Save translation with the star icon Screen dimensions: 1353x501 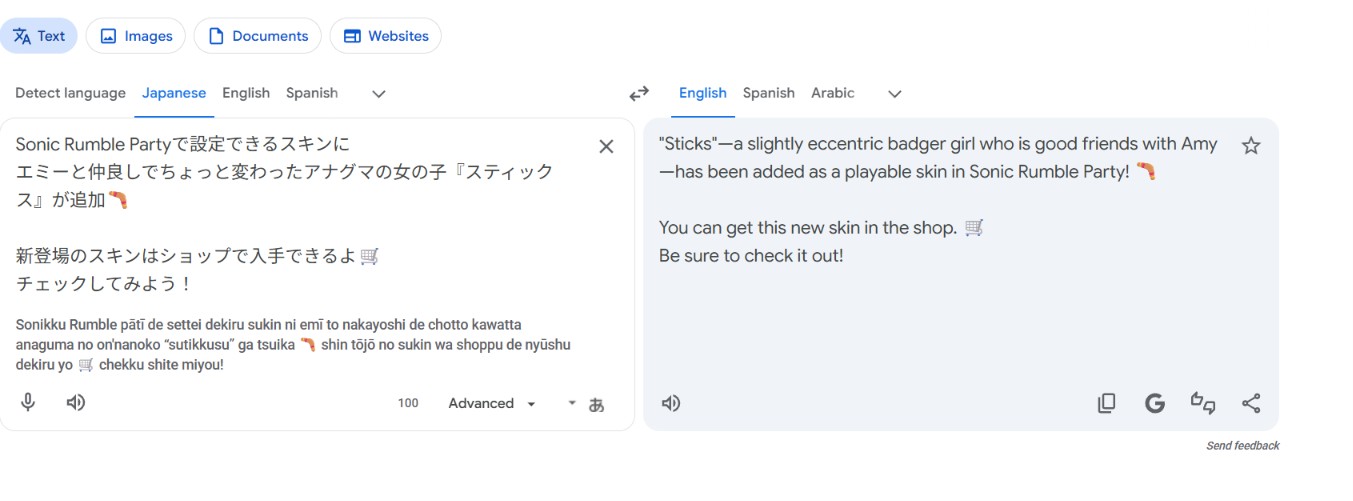coord(1251,146)
